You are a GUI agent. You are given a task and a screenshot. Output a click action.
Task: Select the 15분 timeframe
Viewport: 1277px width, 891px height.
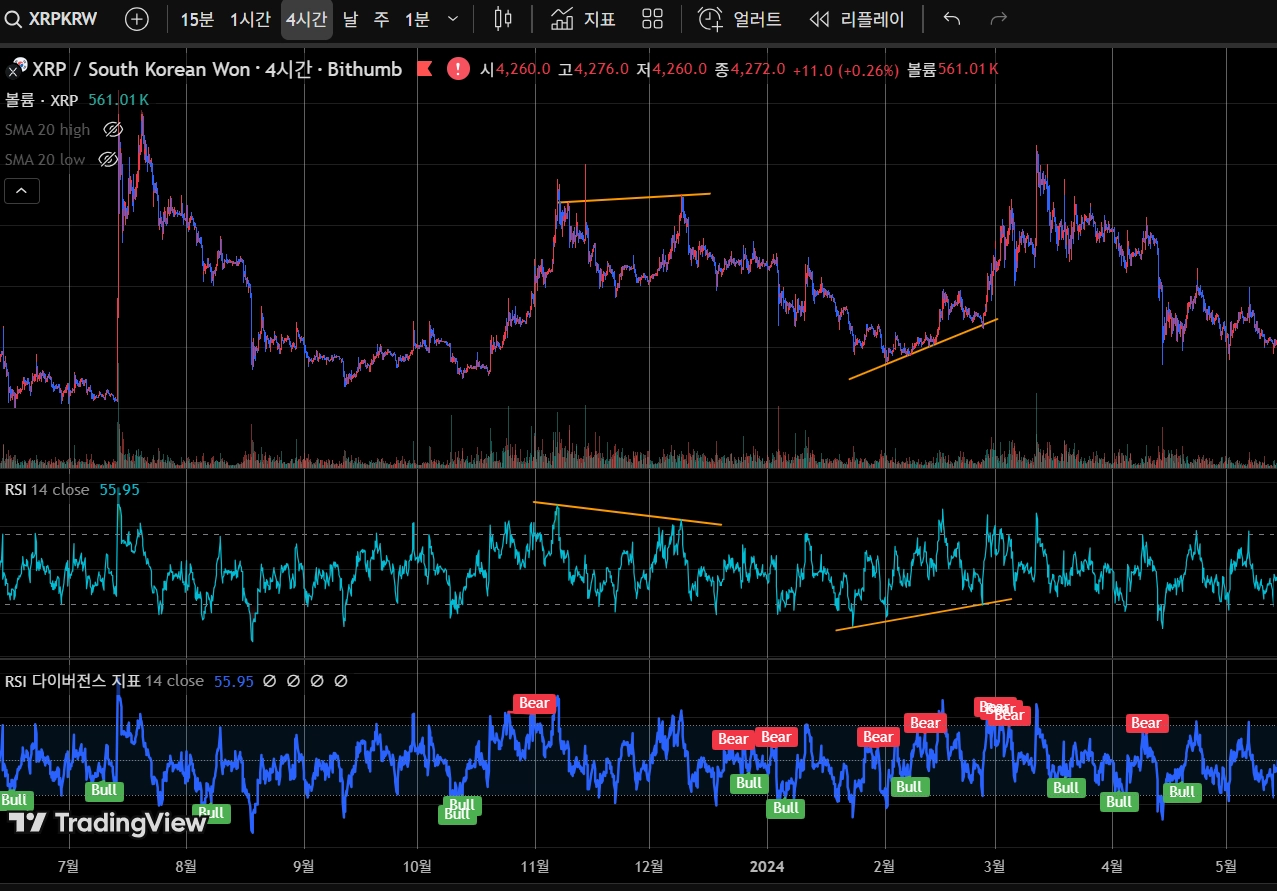197,19
